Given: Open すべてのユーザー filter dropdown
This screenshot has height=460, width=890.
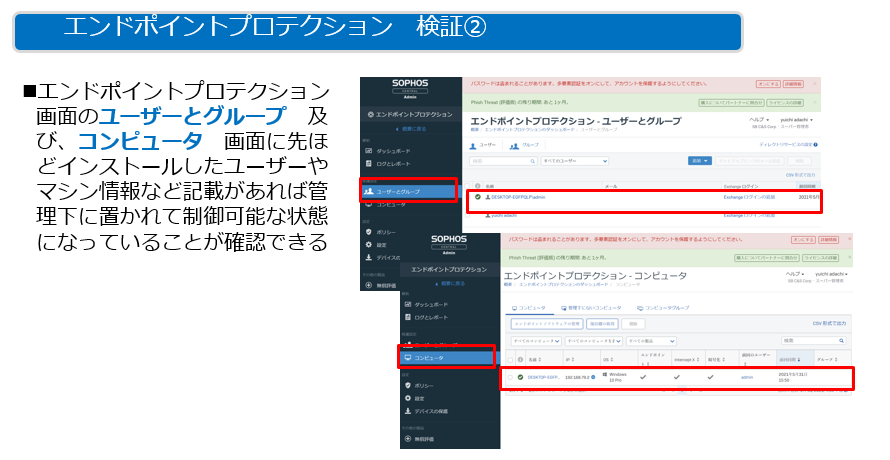Looking at the screenshot, I should click(x=574, y=161).
